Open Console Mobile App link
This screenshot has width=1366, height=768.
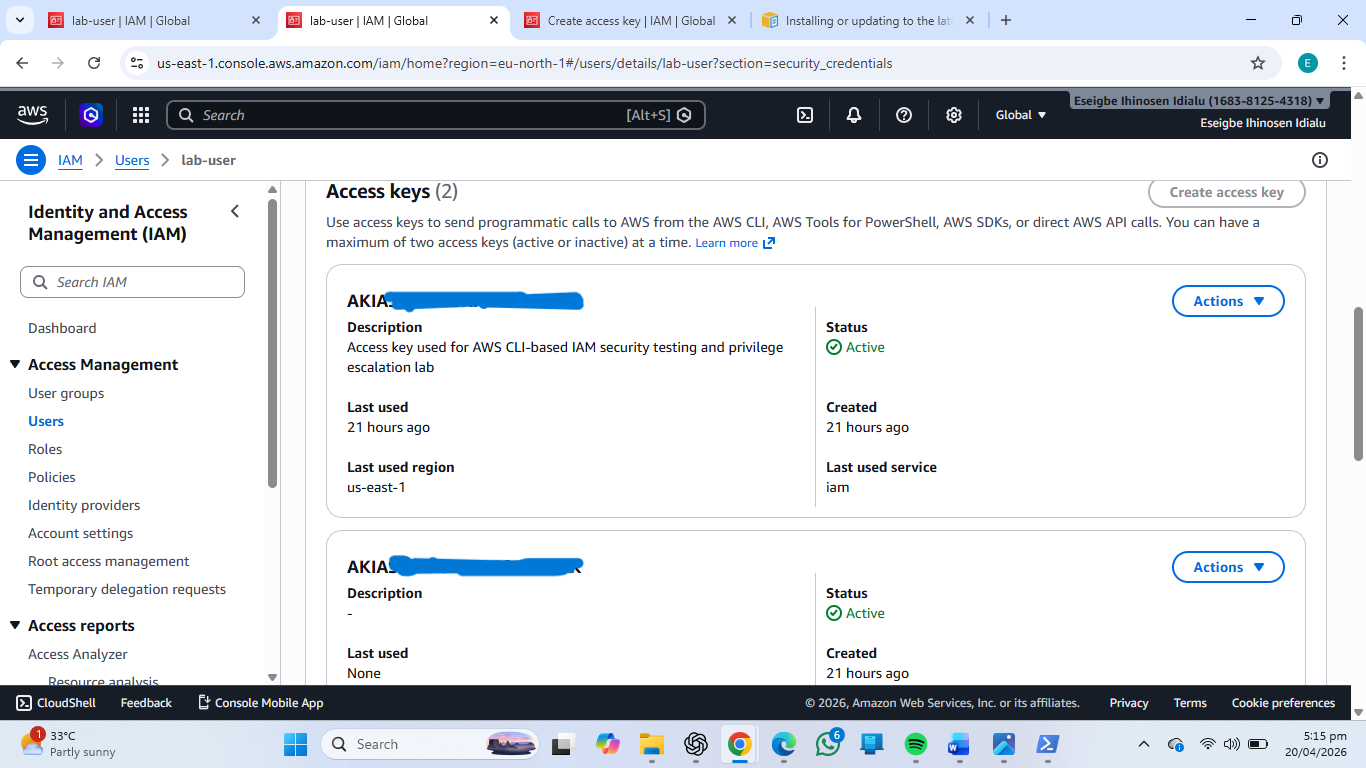coord(260,703)
